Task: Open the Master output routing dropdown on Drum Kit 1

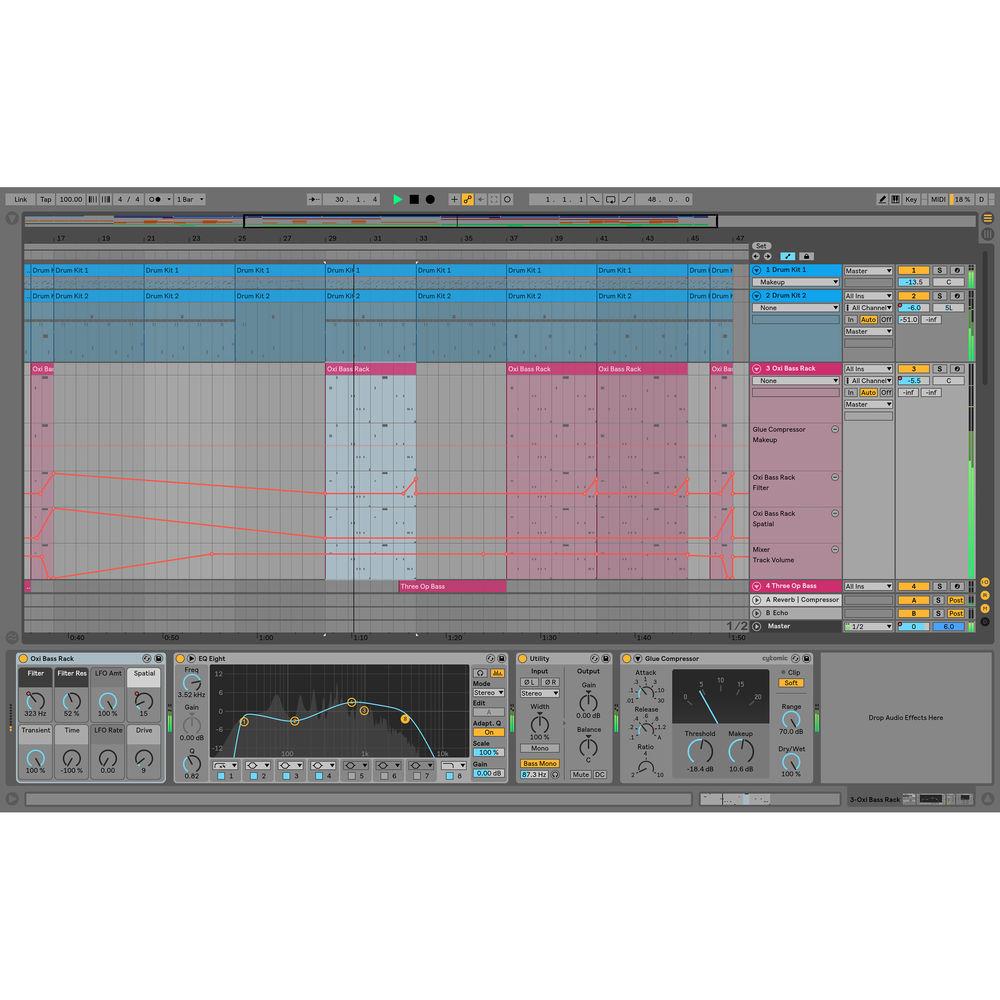Action: tap(869, 270)
